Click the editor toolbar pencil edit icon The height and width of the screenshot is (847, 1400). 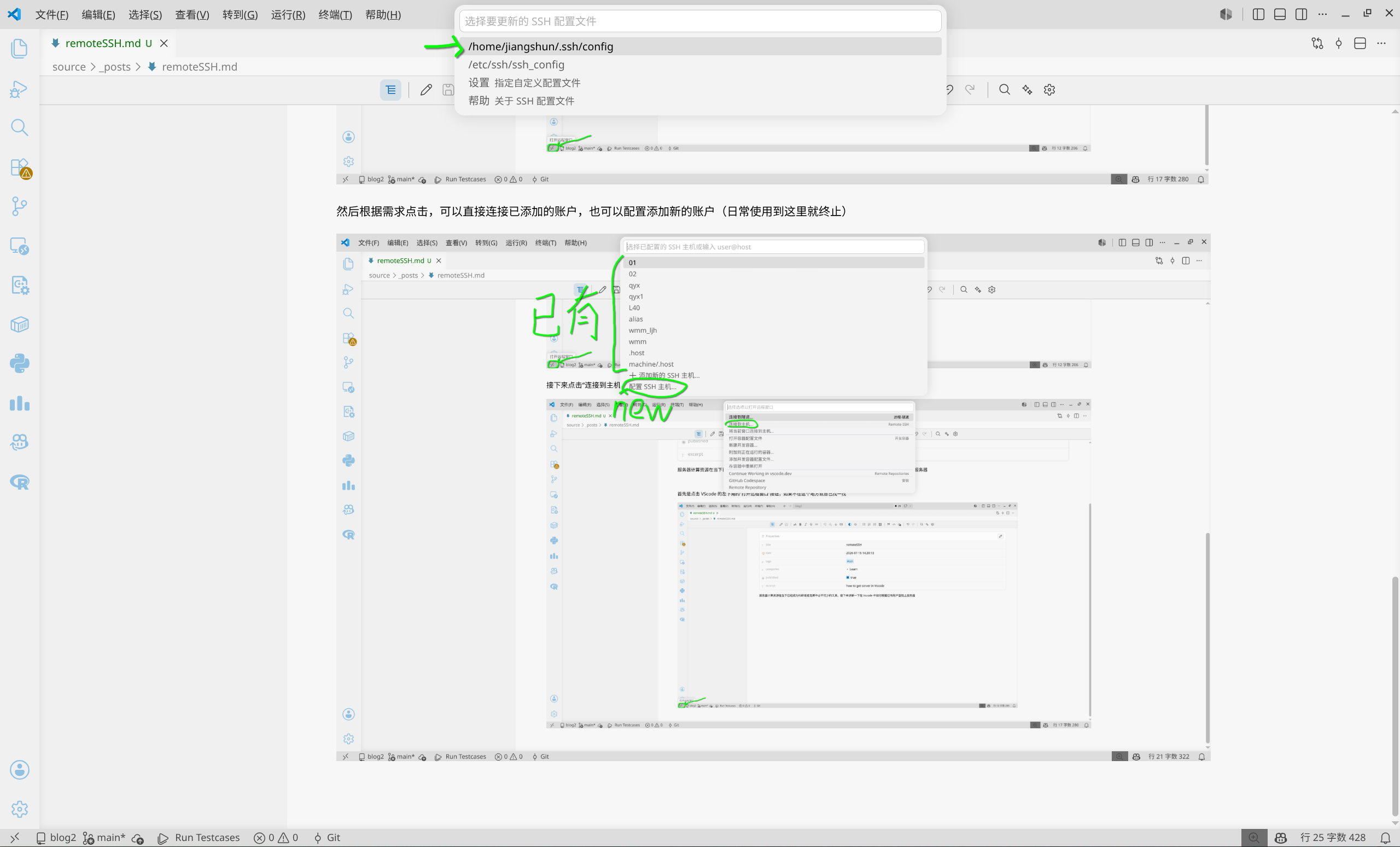point(426,90)
